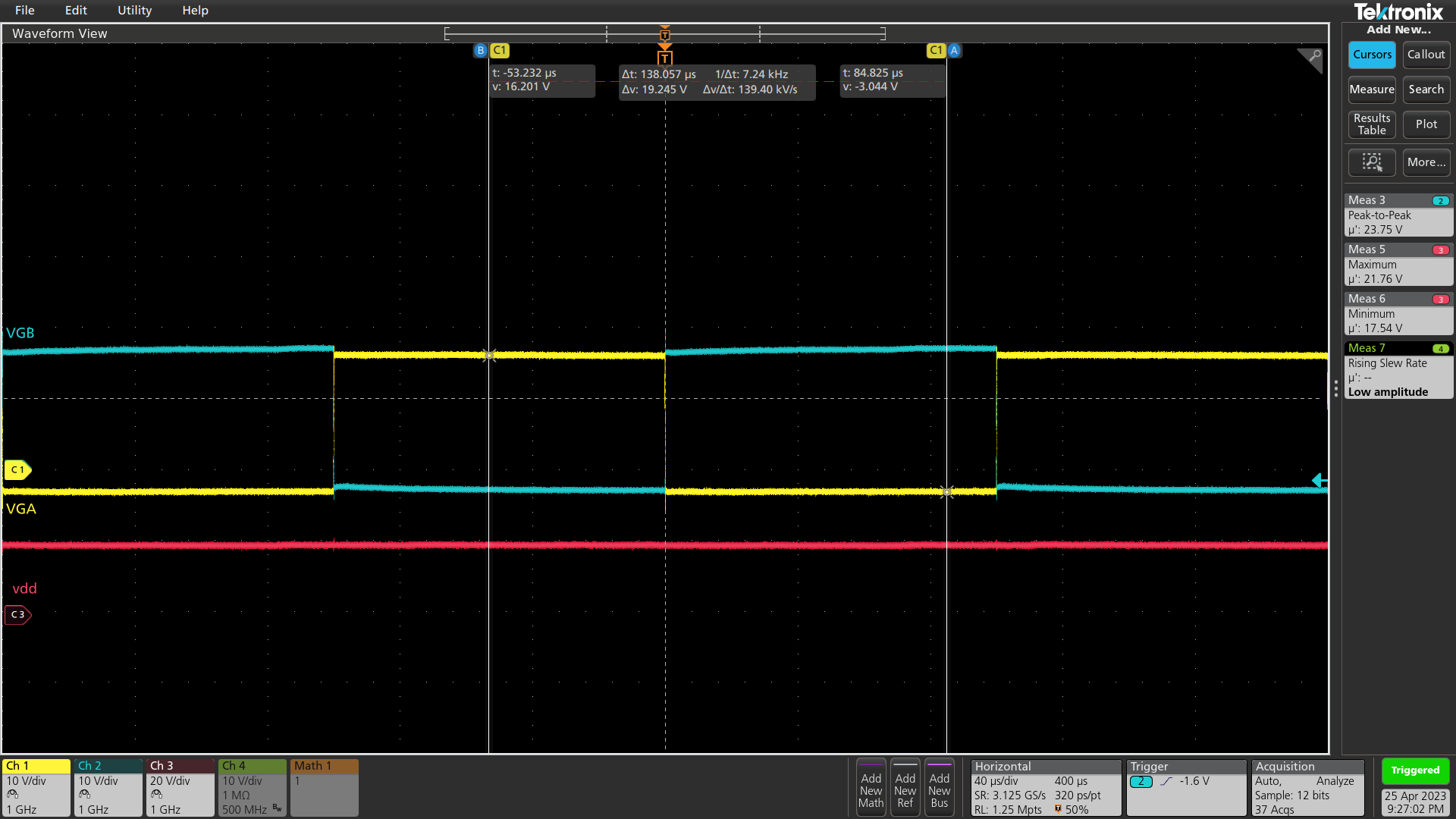Screen dimensions: 1456x819
Task: Select Add New Math
Action: [x=870, y=787]
